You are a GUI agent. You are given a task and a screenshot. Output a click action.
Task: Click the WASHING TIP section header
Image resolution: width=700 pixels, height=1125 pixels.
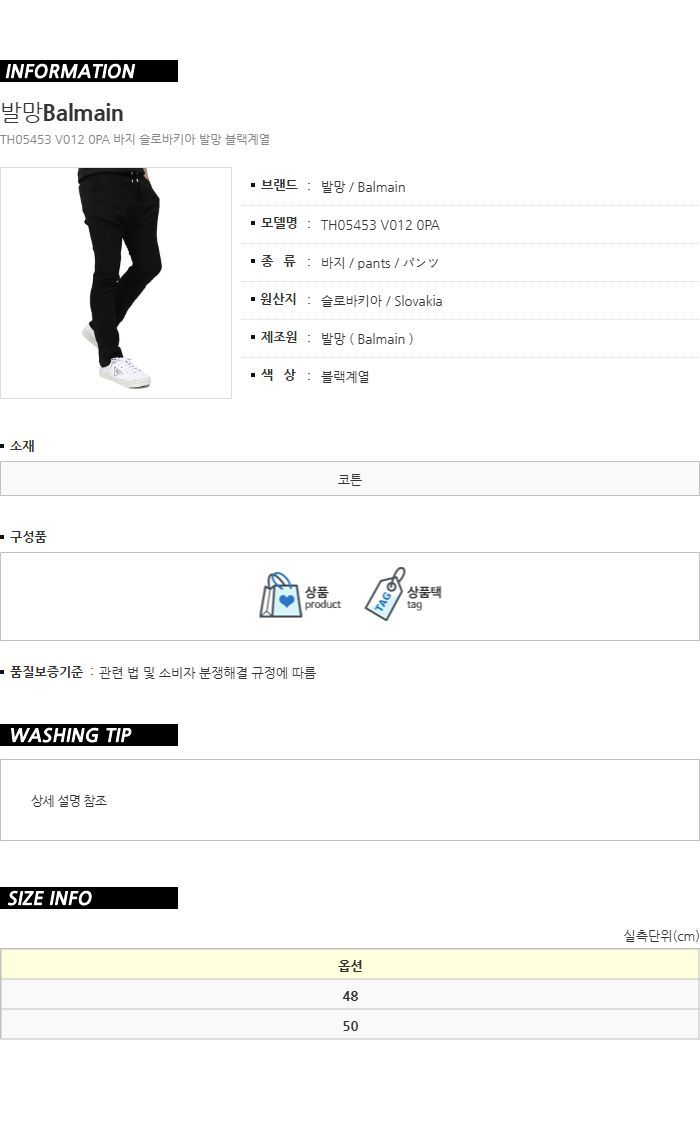pos(89,735)
